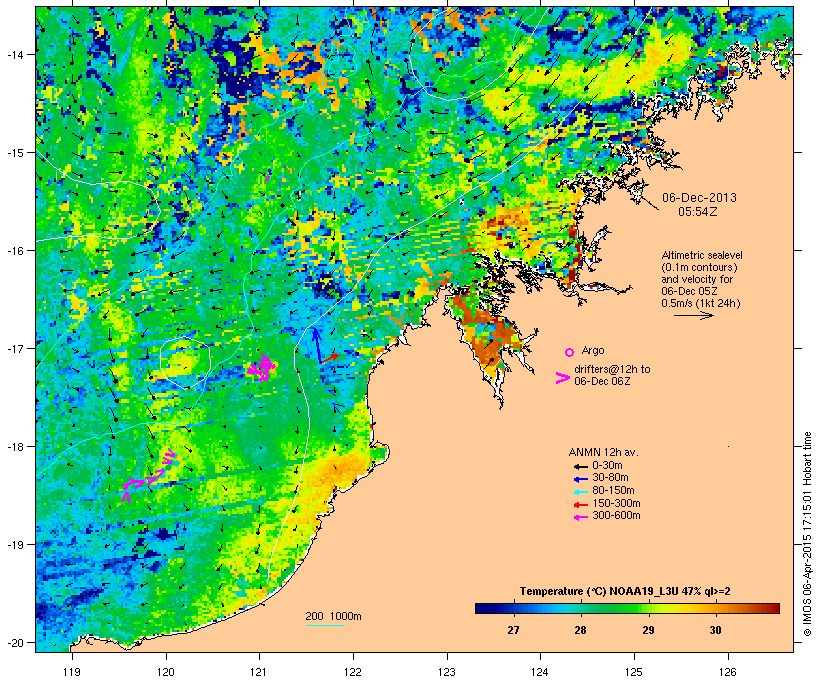Viewport: 820px width, 680px height.
Task: Click the time text 05:54Z
Action: [x=698, y=212]
